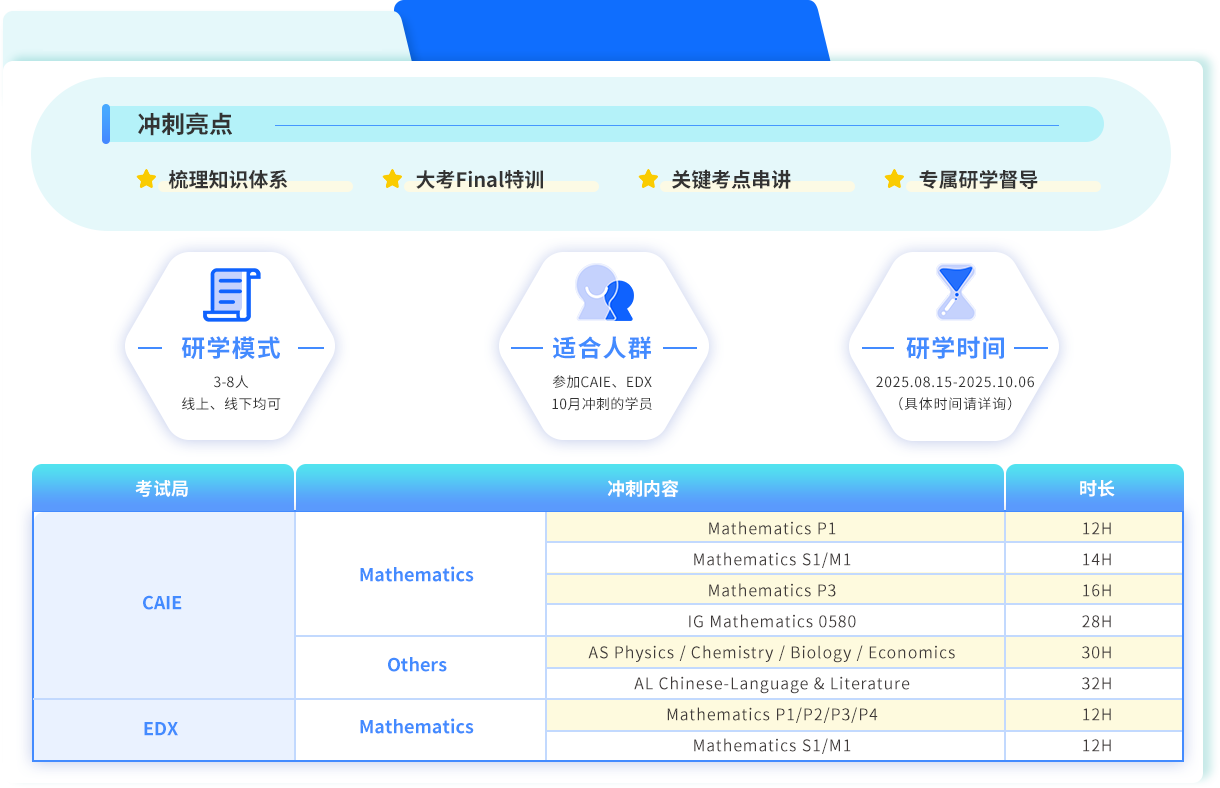Viewport: 1220px width, 788px height.
Task: Select AL Chinese-Language & Literature course
Action: (772, 684)
